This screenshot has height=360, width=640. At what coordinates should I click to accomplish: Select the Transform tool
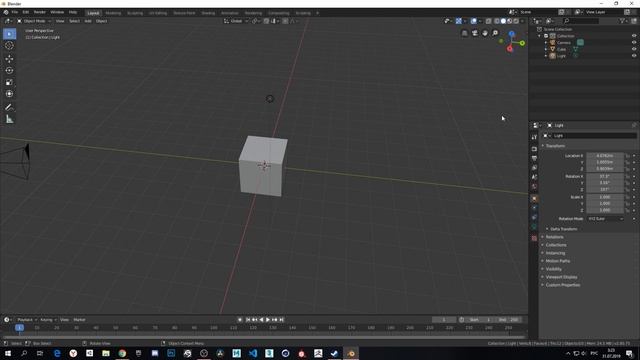(9, 94)
